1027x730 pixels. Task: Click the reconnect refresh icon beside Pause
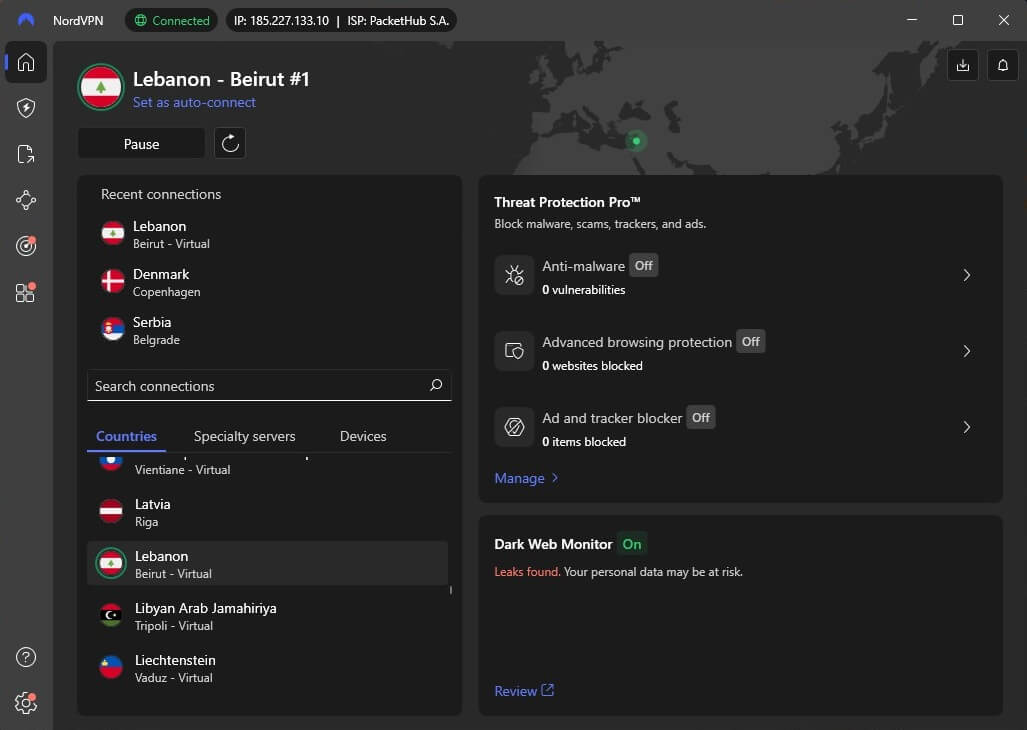click(230, 143)
